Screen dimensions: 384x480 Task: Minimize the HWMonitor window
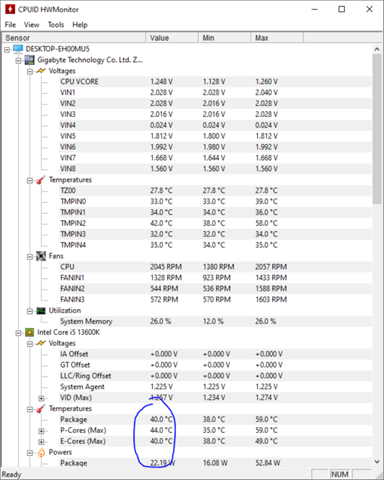(314, 9)
